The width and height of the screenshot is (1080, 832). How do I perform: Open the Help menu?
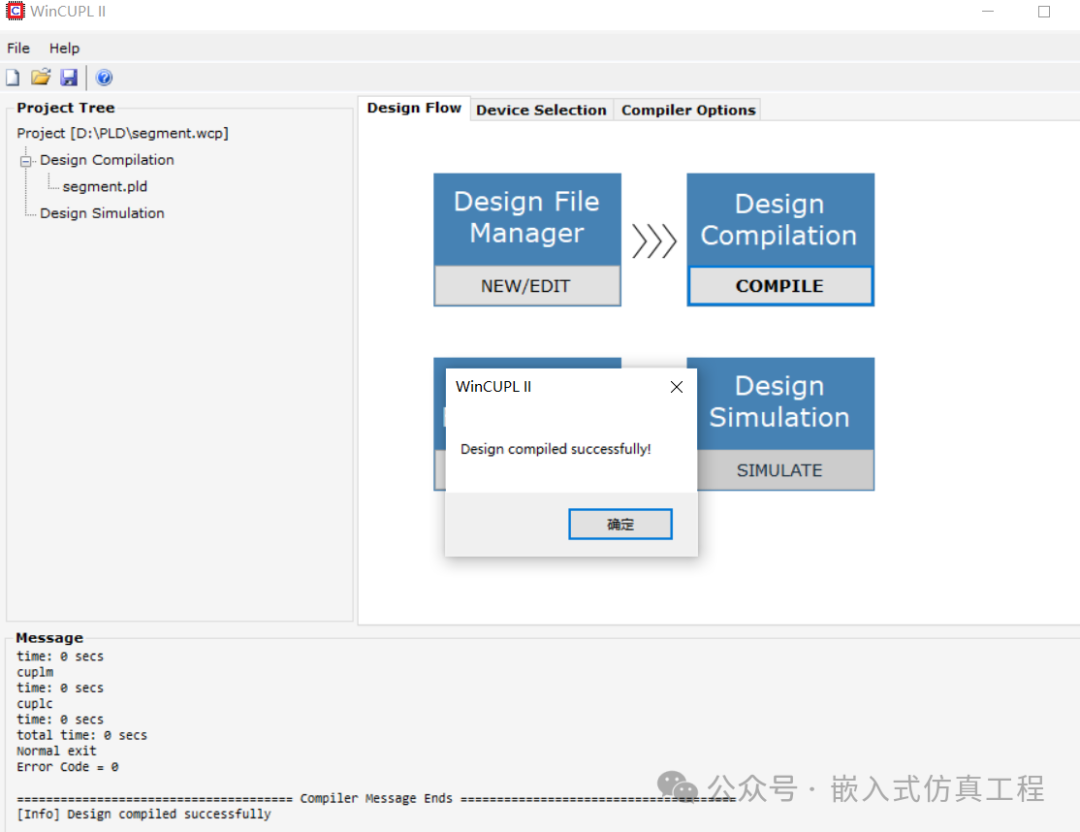tap(64, 48)
